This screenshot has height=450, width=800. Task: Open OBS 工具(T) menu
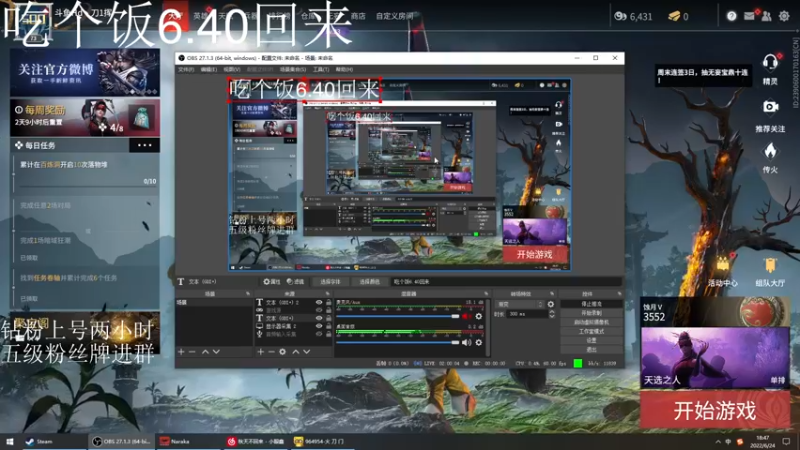click(x=321, y=69)
